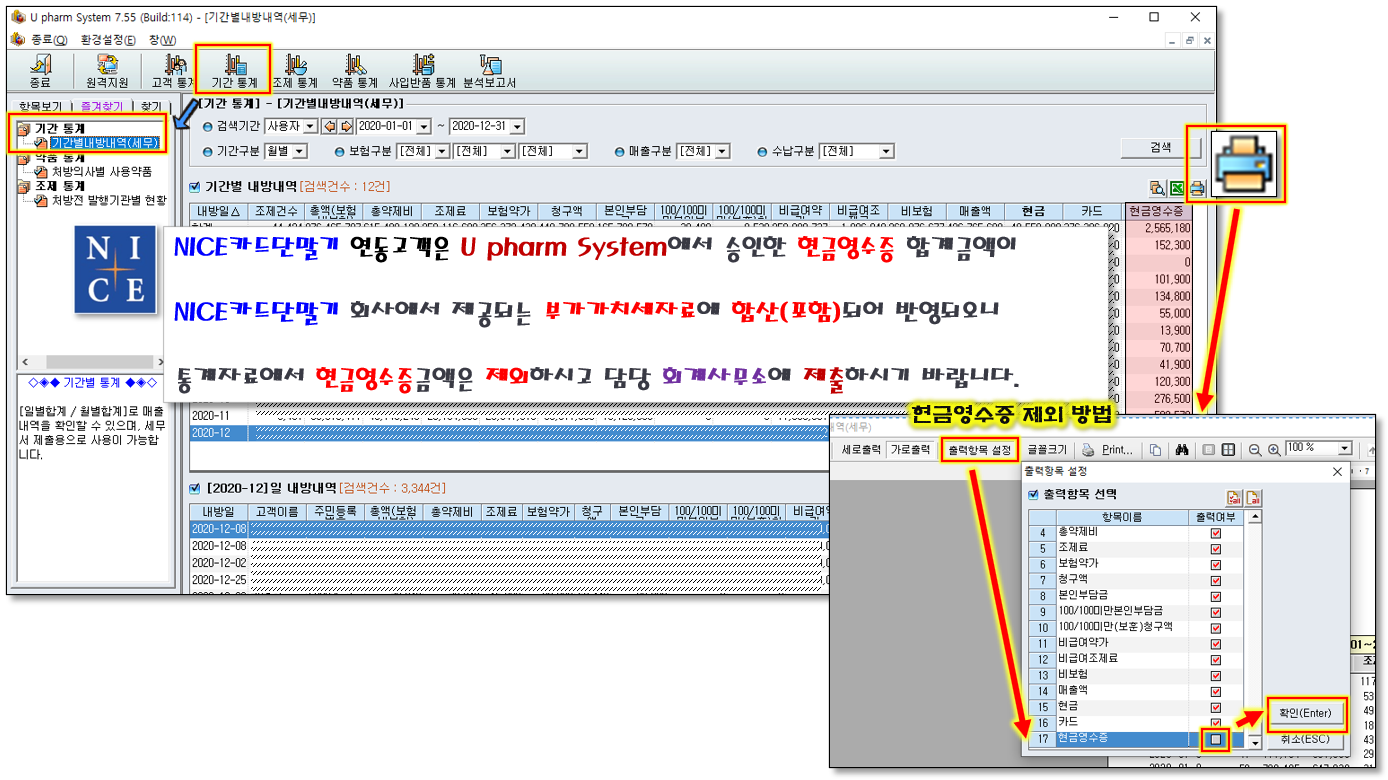Screen dimensions: 1388x780
Task: Click the 검색 search button
Action: point(1160,148)
